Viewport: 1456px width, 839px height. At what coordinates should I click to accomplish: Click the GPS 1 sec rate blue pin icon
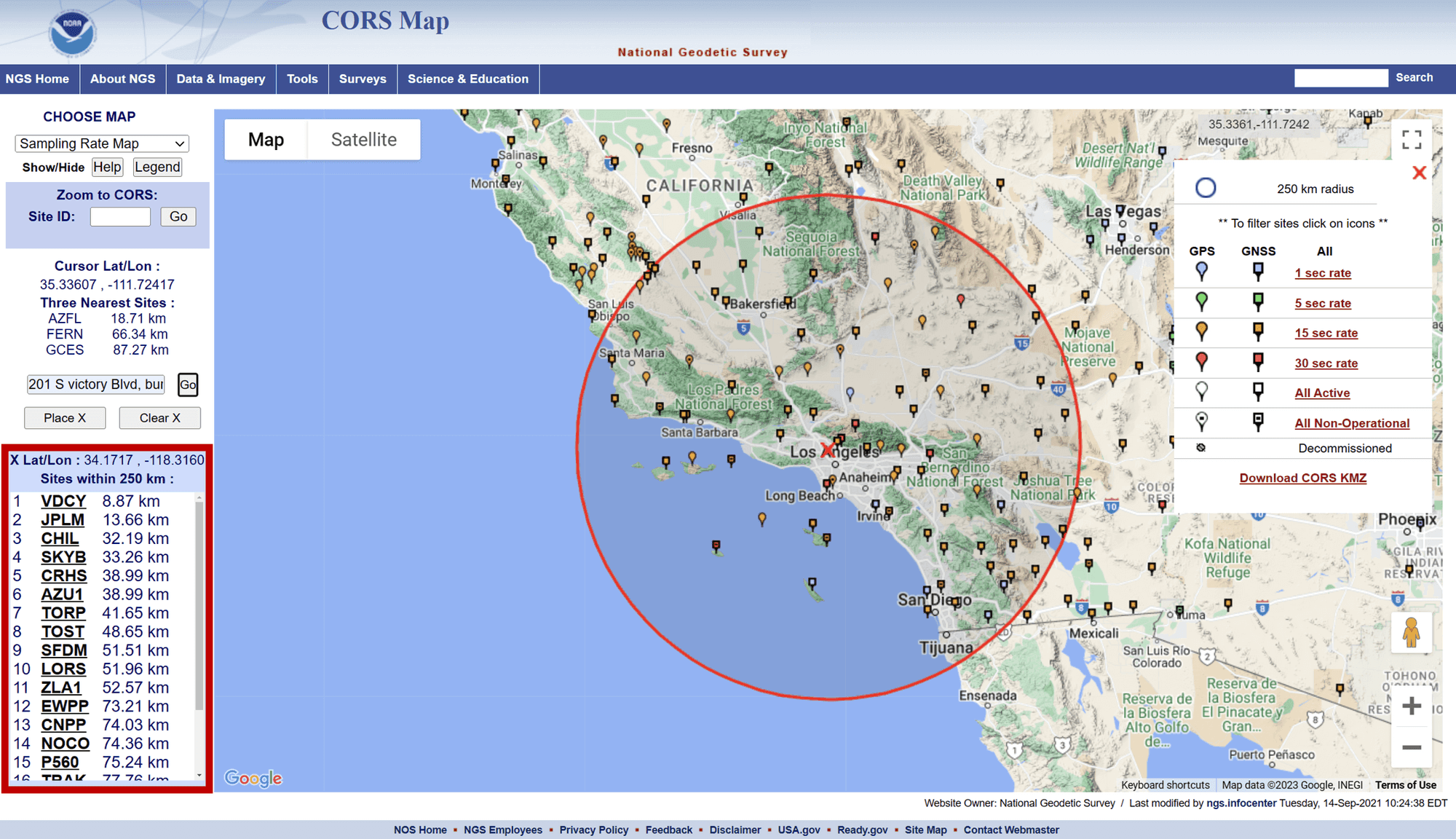click(x=1201, y=272)
